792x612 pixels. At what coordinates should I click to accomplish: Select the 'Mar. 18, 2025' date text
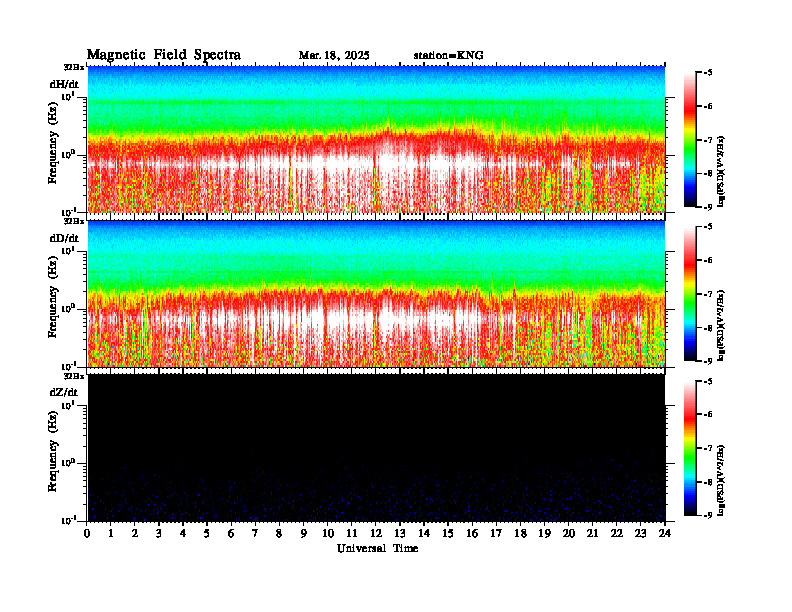point(334,56)
